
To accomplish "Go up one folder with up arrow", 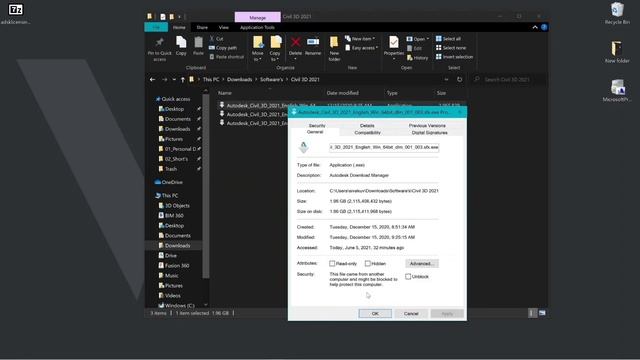I will (182, 80).
